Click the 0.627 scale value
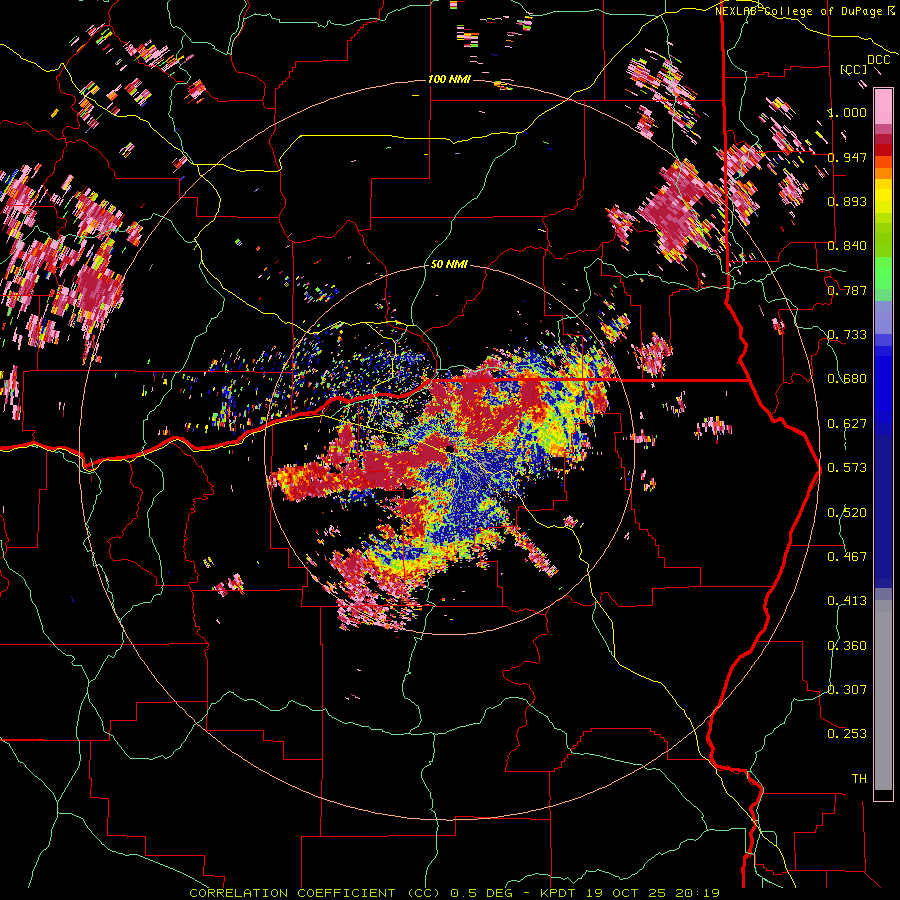900x900 pixels. tap(847, 424)
